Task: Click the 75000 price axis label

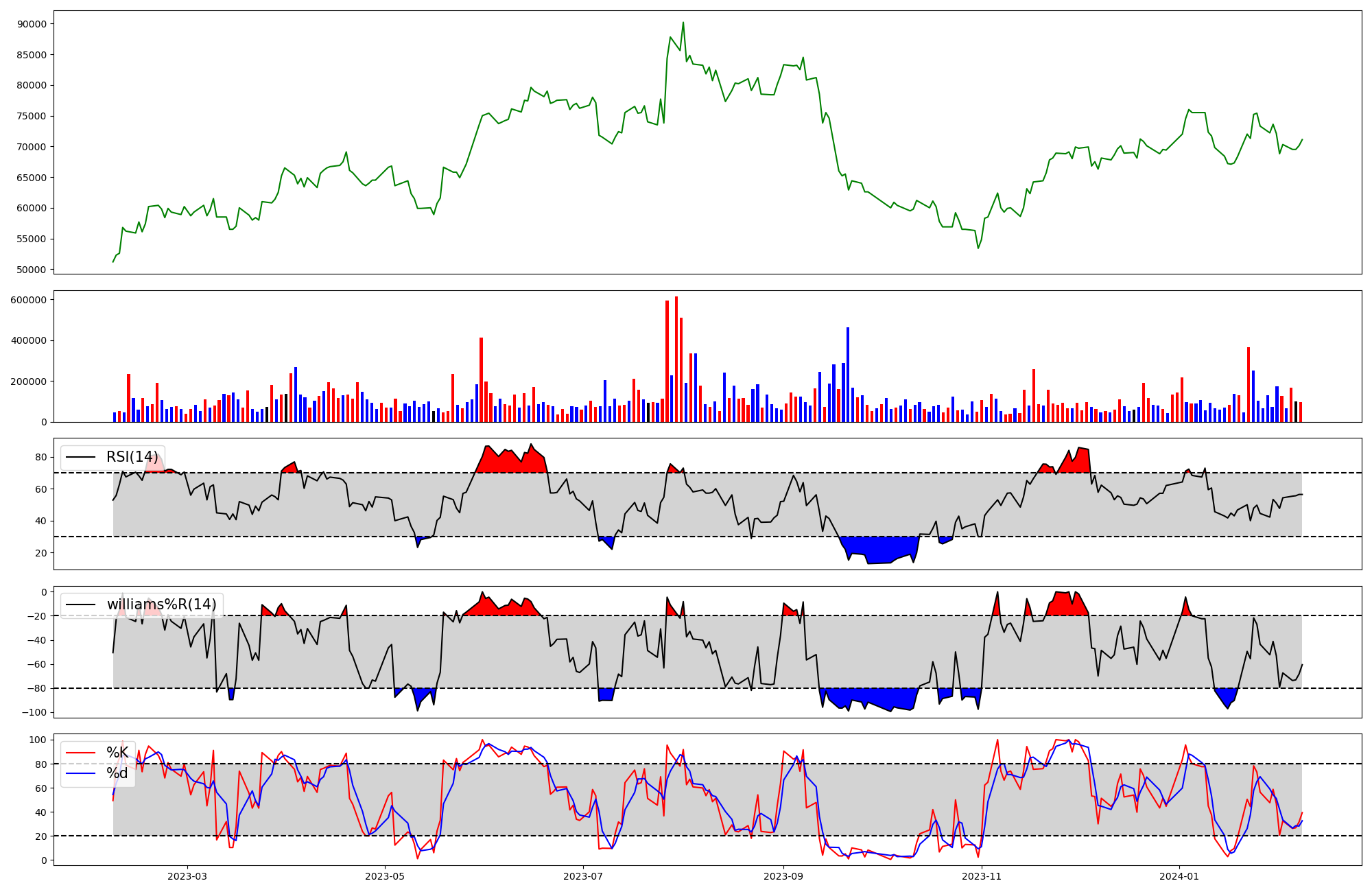Action: 31,116
